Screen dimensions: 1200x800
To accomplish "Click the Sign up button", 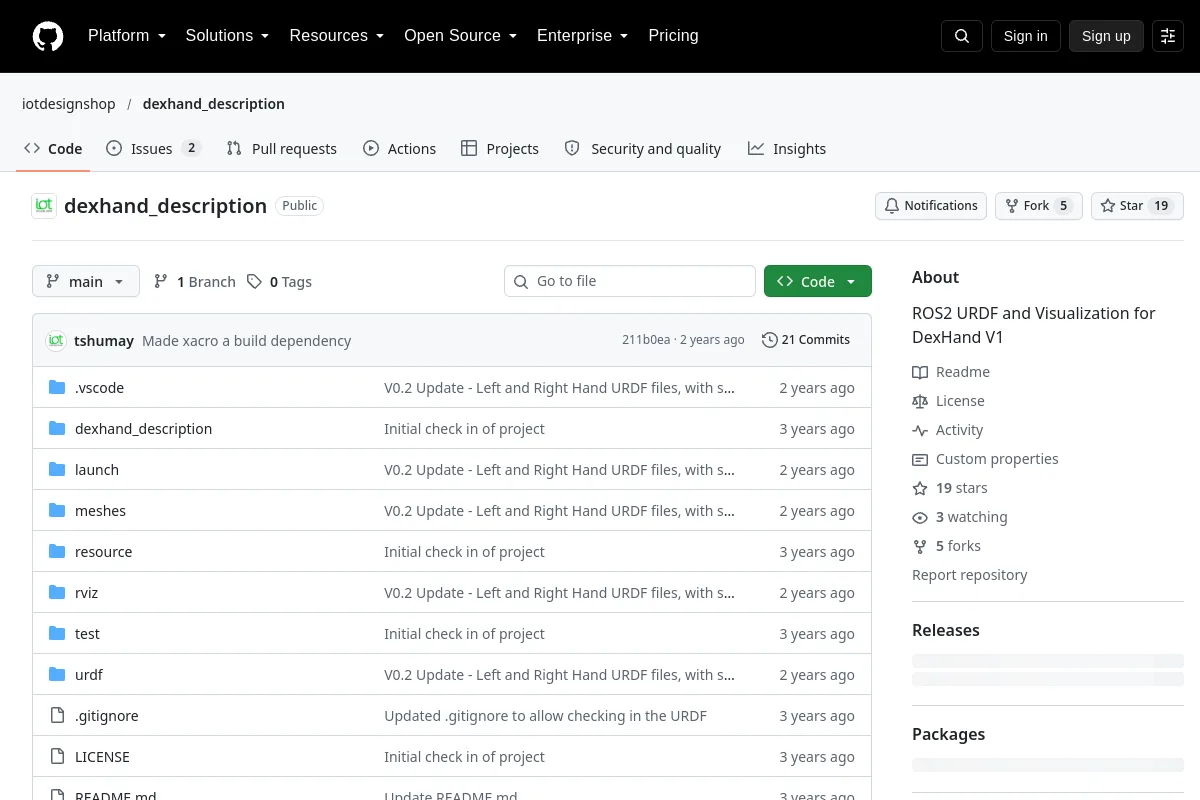I will tap(1106, 36).
